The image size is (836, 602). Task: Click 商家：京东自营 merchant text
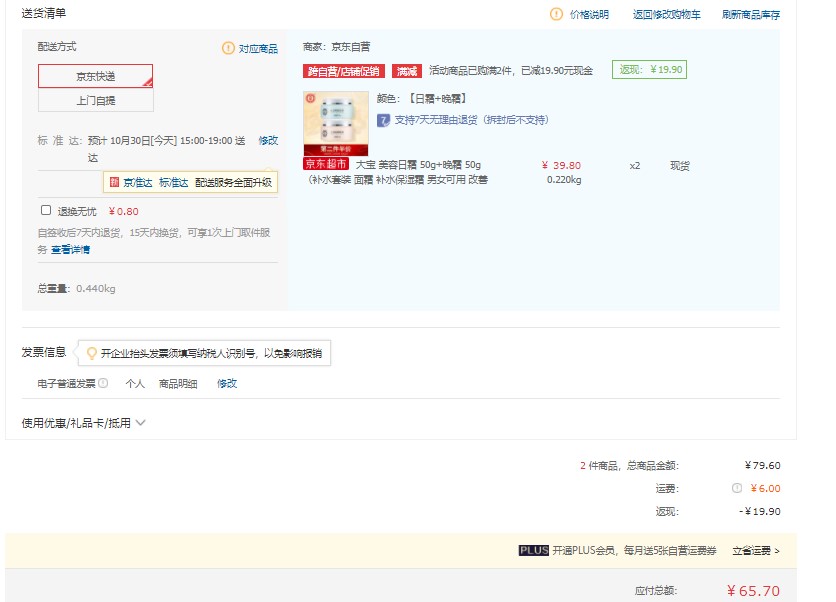(x=336, y=47)
